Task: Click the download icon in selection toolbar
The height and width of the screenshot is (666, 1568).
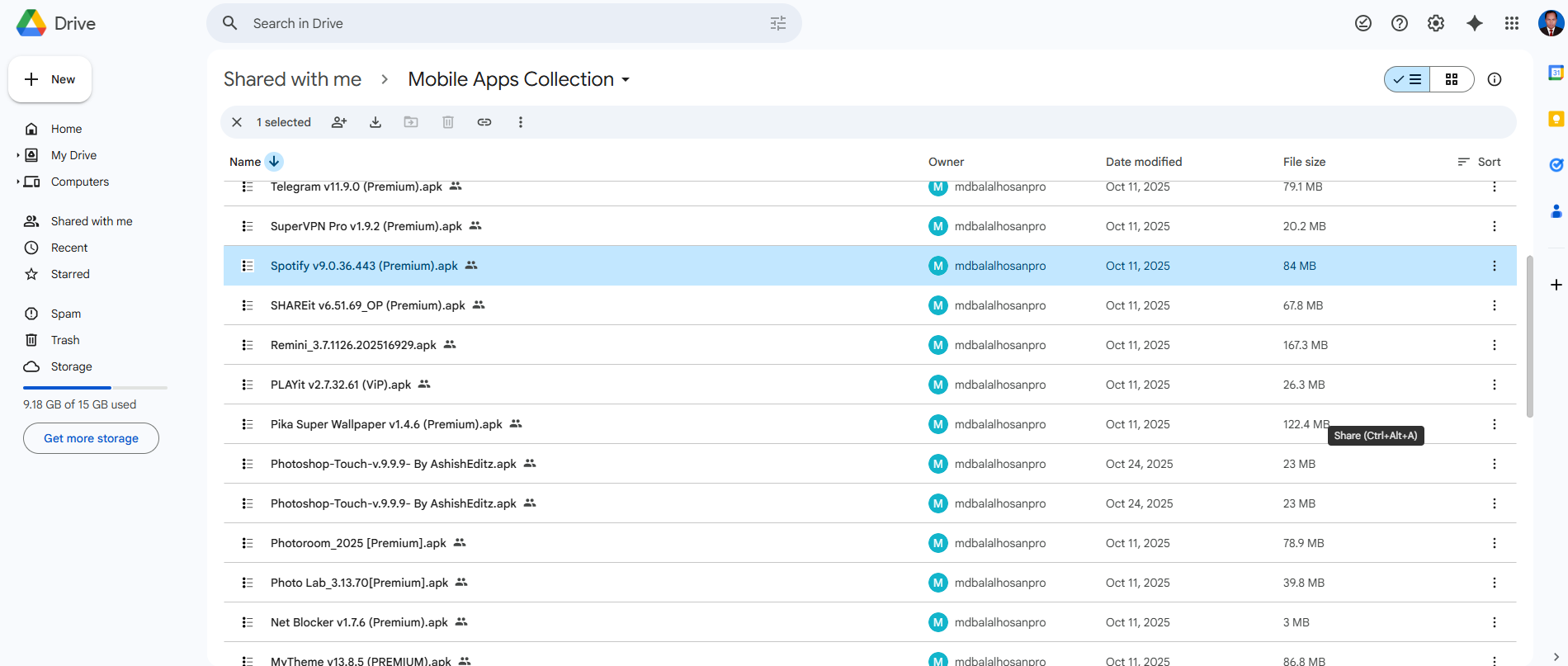Action: click(x=375, y=122)
